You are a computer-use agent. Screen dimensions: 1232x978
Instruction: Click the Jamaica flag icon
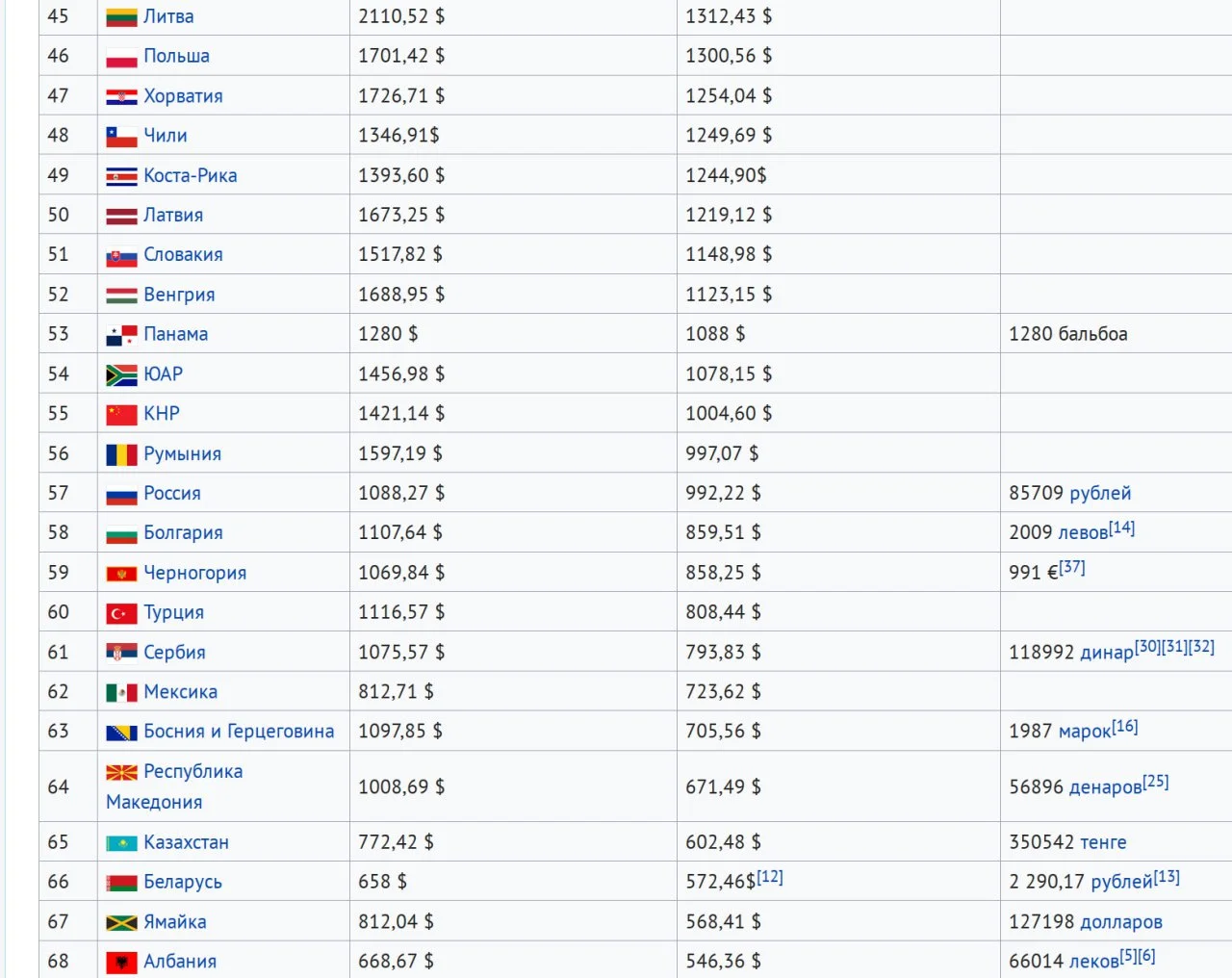pyautogui.click(x=121, y=922)
